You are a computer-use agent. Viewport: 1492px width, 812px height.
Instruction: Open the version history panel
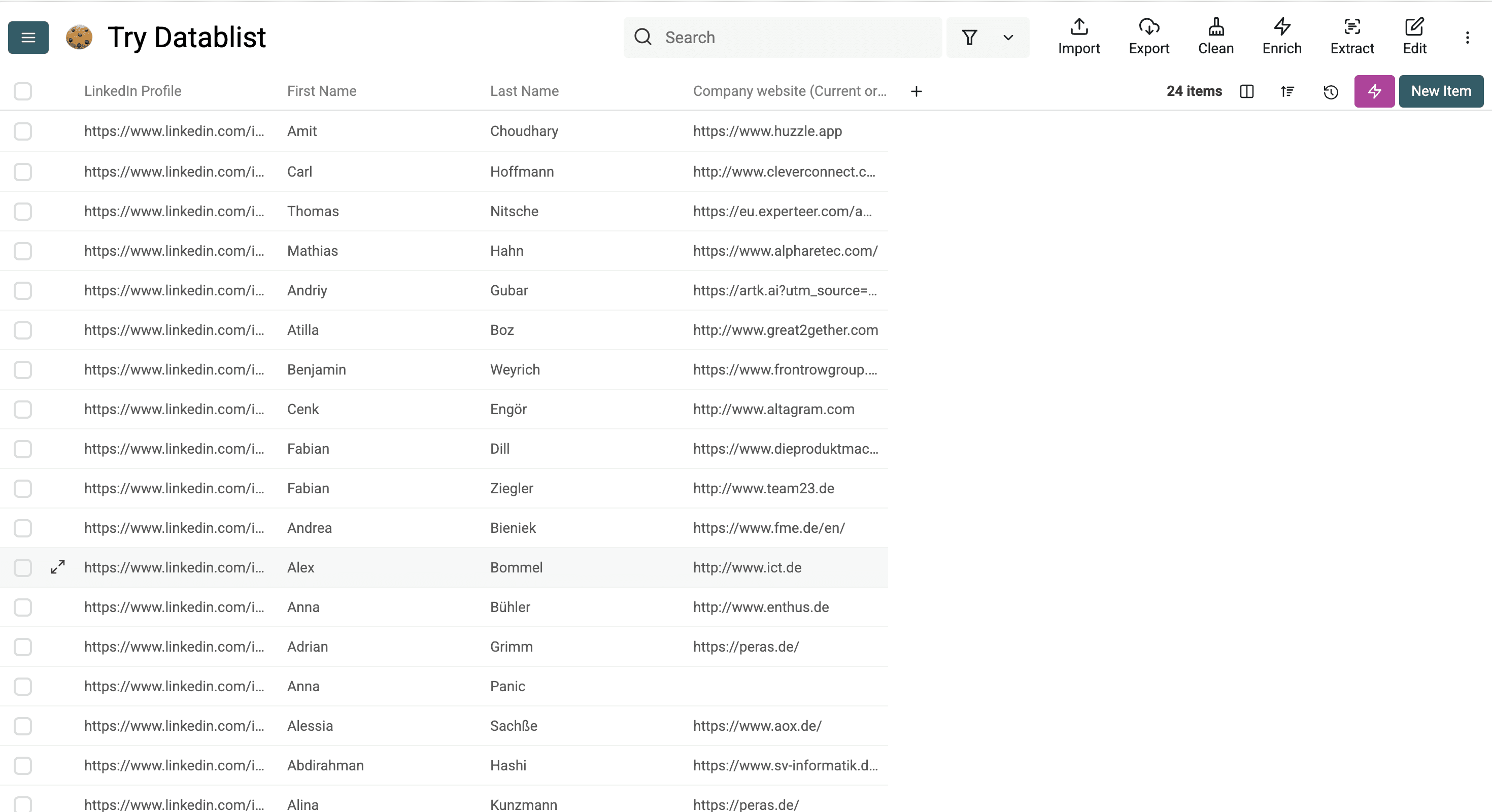[1331, 91]
